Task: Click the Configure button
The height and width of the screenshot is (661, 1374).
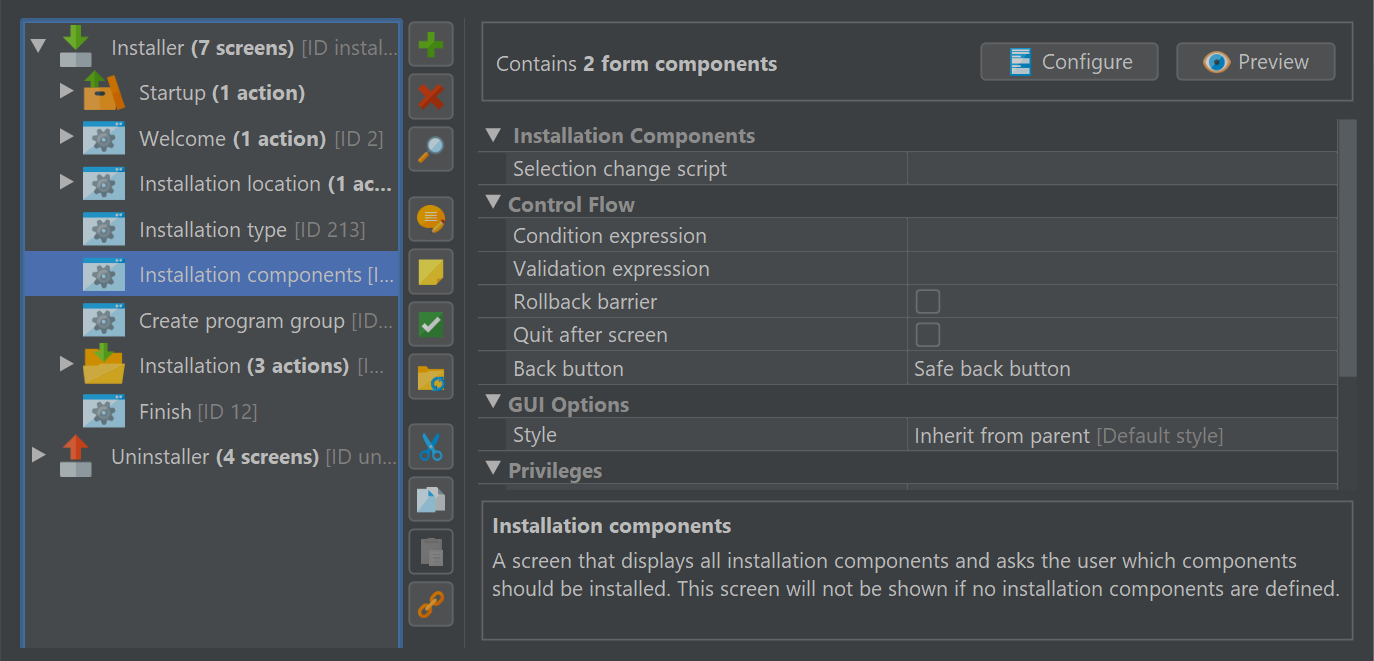Action: click(1069, 62)
